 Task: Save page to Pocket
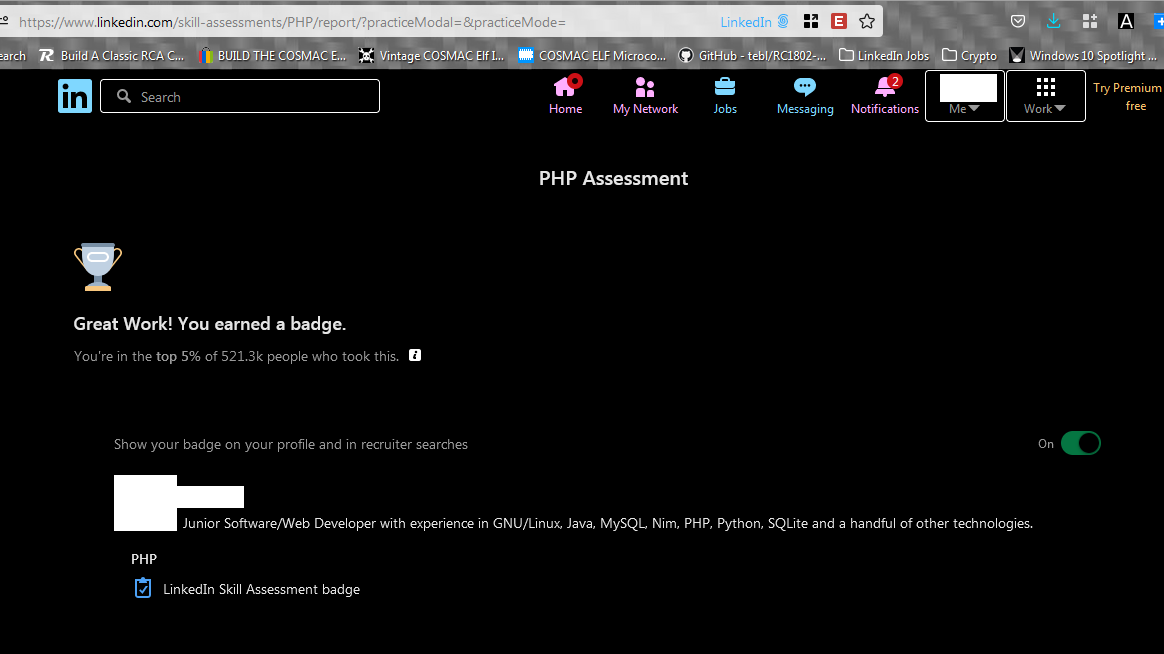(1018, 22)
